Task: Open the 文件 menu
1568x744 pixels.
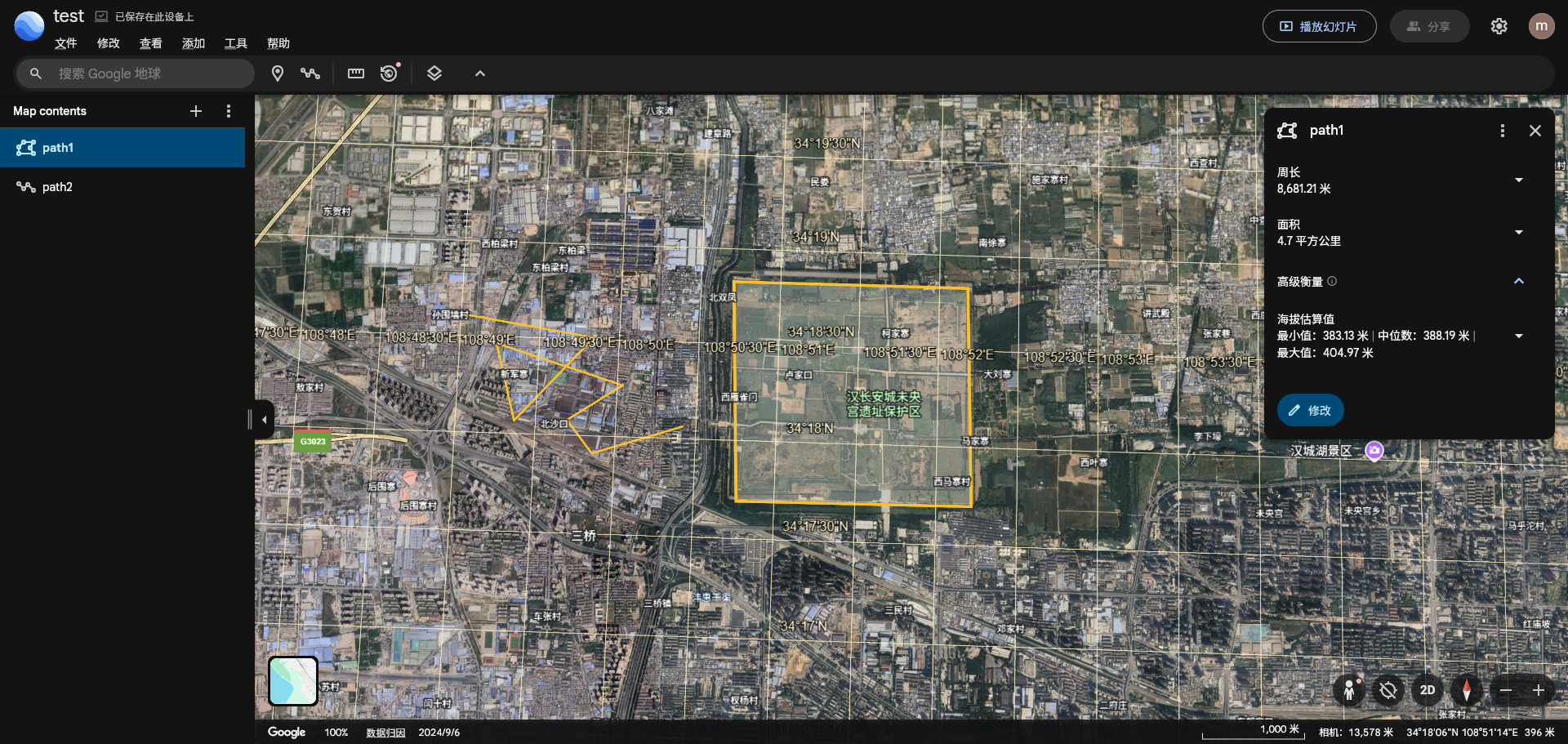Action: 65,43
